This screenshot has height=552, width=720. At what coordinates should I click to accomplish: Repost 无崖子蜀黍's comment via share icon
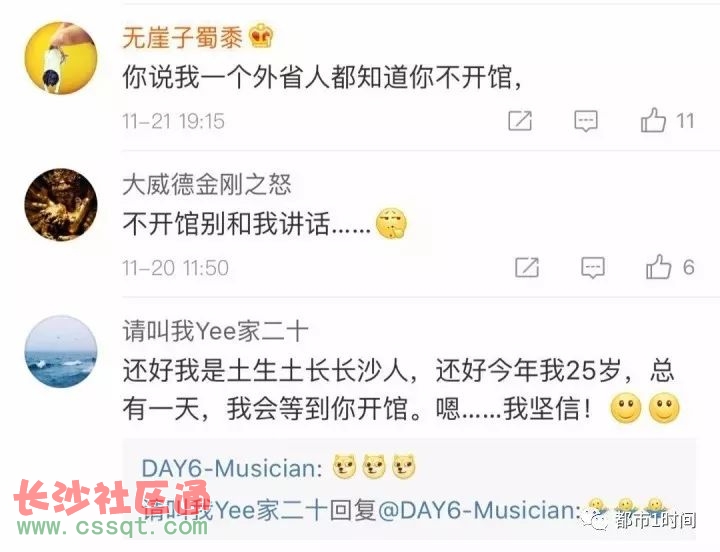[520, 121]
